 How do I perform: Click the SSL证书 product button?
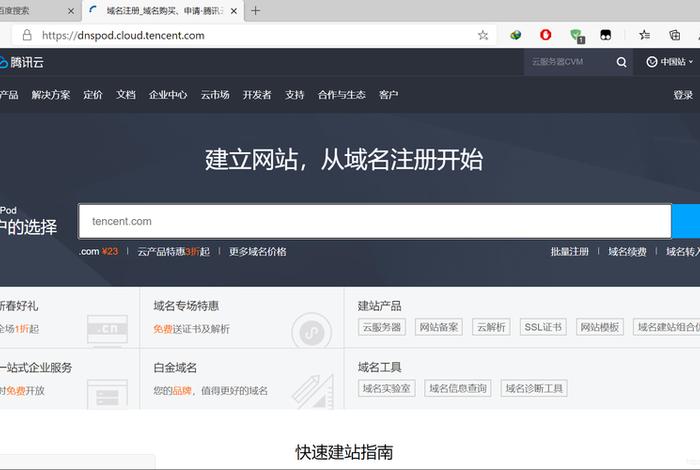[543, 327]
